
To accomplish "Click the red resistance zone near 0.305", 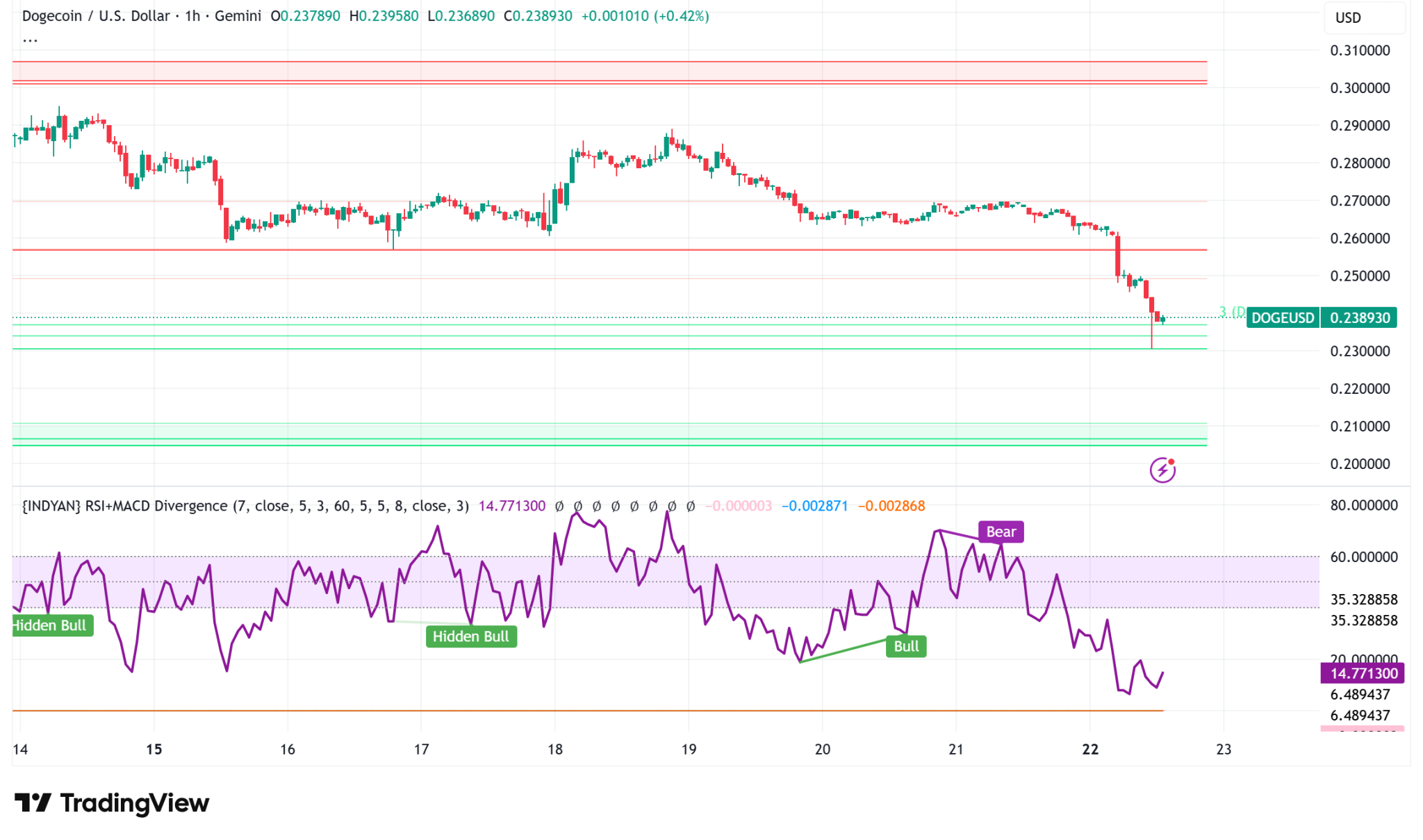I will click(556, 72).
